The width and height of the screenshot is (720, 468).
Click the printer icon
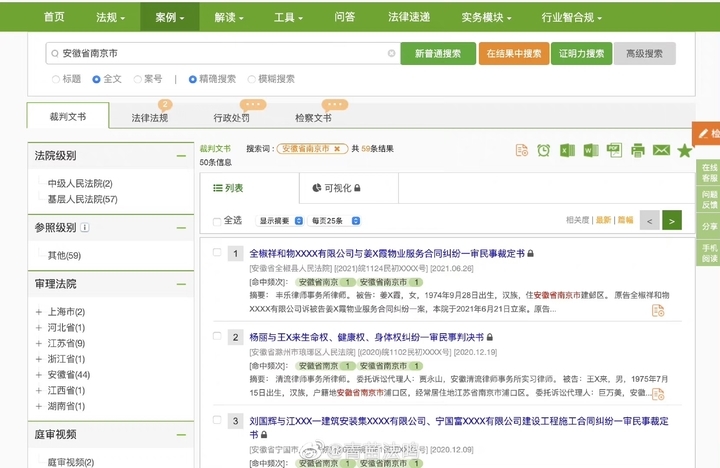(x=637, y=150)
